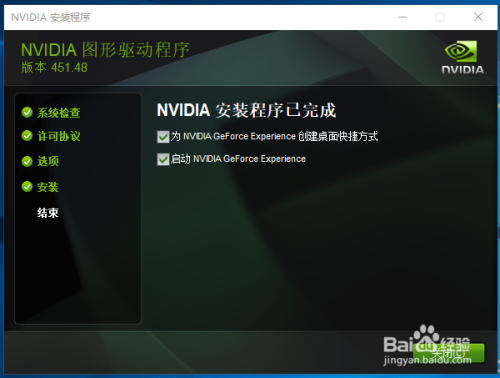The image size is (500, 378).
Task: Toggle the 启动 NVIDIA GeForce Experience checkbox
Action: click(x=163, y=159)
